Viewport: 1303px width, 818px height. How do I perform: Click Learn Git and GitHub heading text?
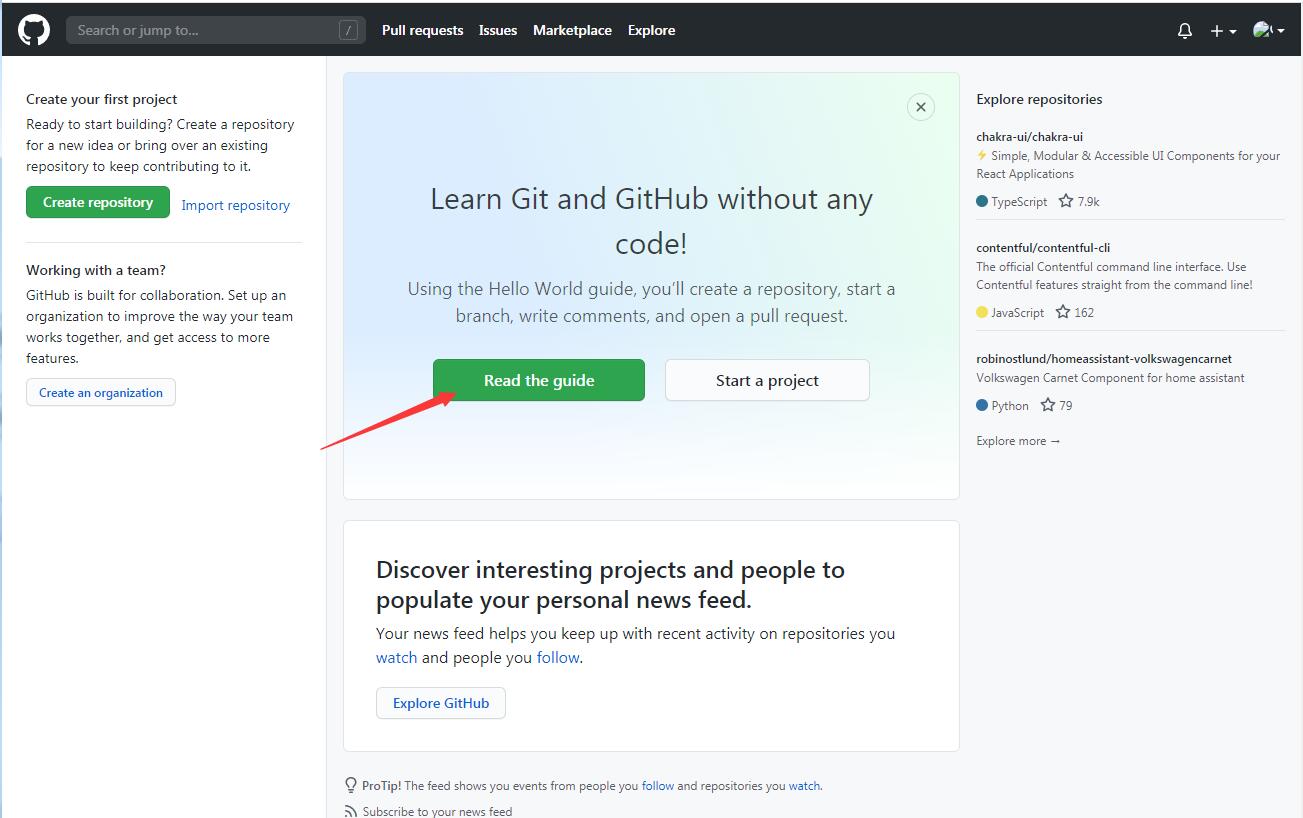(x=651, y=221)
